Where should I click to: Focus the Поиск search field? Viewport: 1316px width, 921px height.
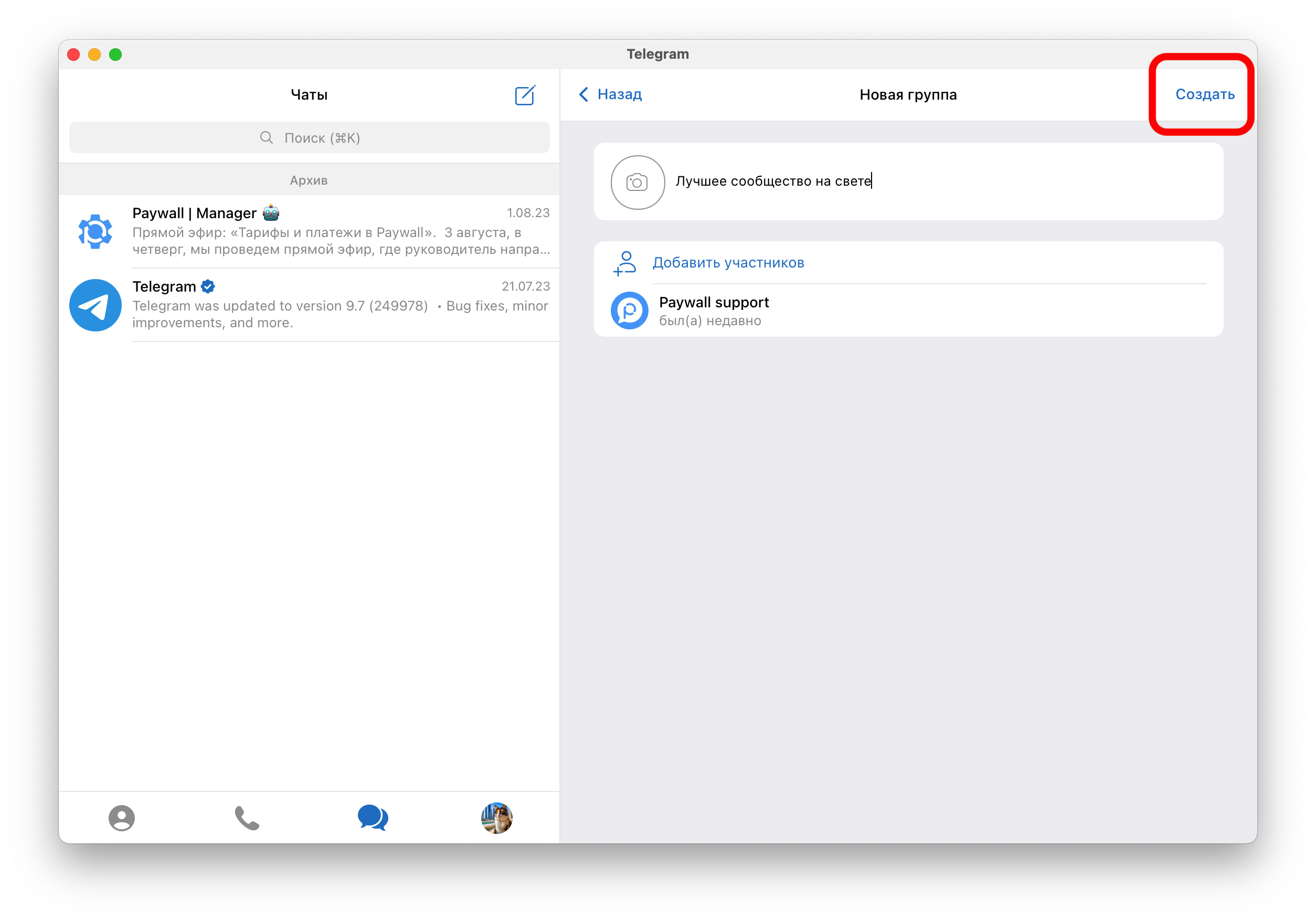pyautogui.click(x=310, y=138)
